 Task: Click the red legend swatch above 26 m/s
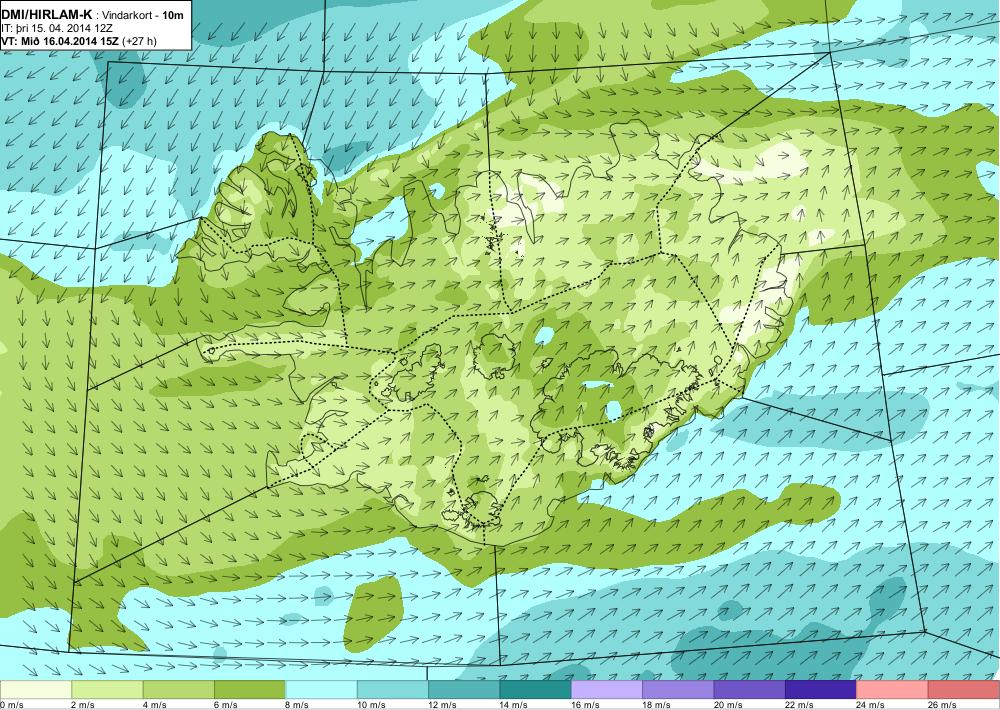click(964, 690)
